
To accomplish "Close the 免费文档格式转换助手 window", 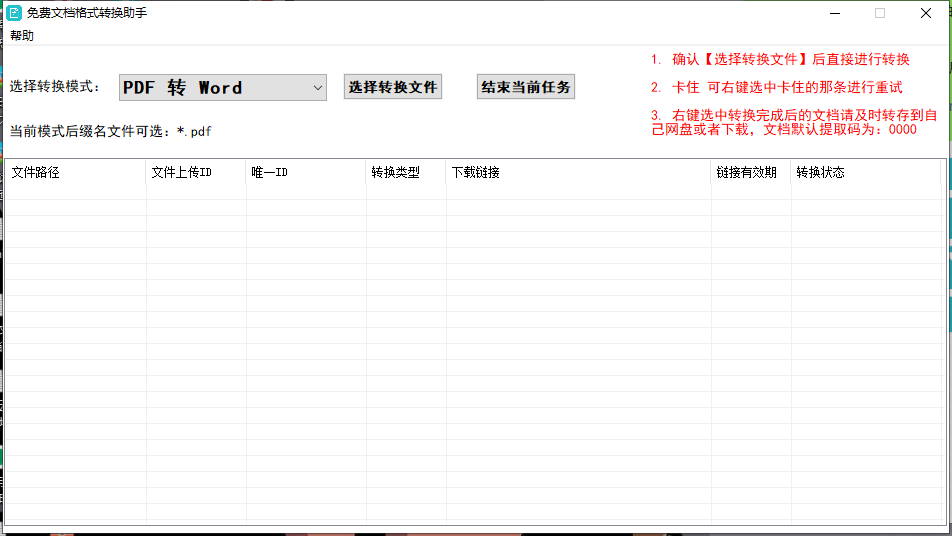I will click(x=925, y=13).
